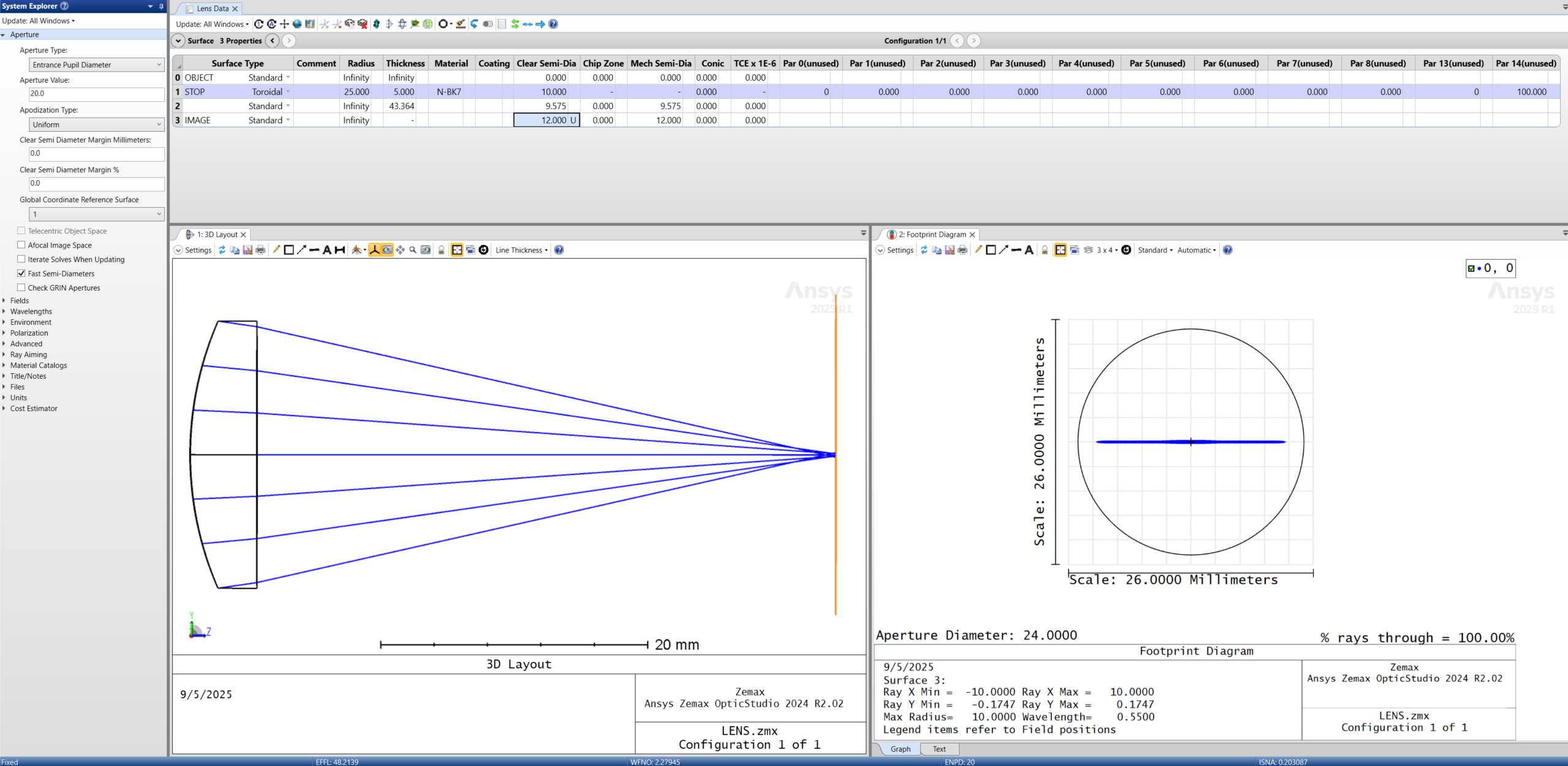The height and width of the screenshot is (766, 1568).
Task: Switch to the Text tab of the Footprint Diagram
Action: point(938,749)
